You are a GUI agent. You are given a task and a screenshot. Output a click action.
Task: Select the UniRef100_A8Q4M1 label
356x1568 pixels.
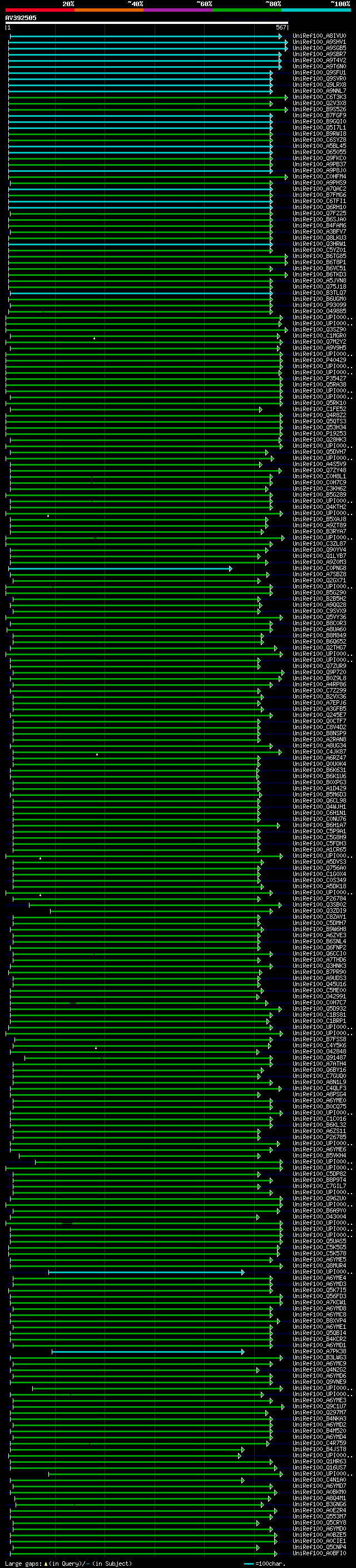319,1498
